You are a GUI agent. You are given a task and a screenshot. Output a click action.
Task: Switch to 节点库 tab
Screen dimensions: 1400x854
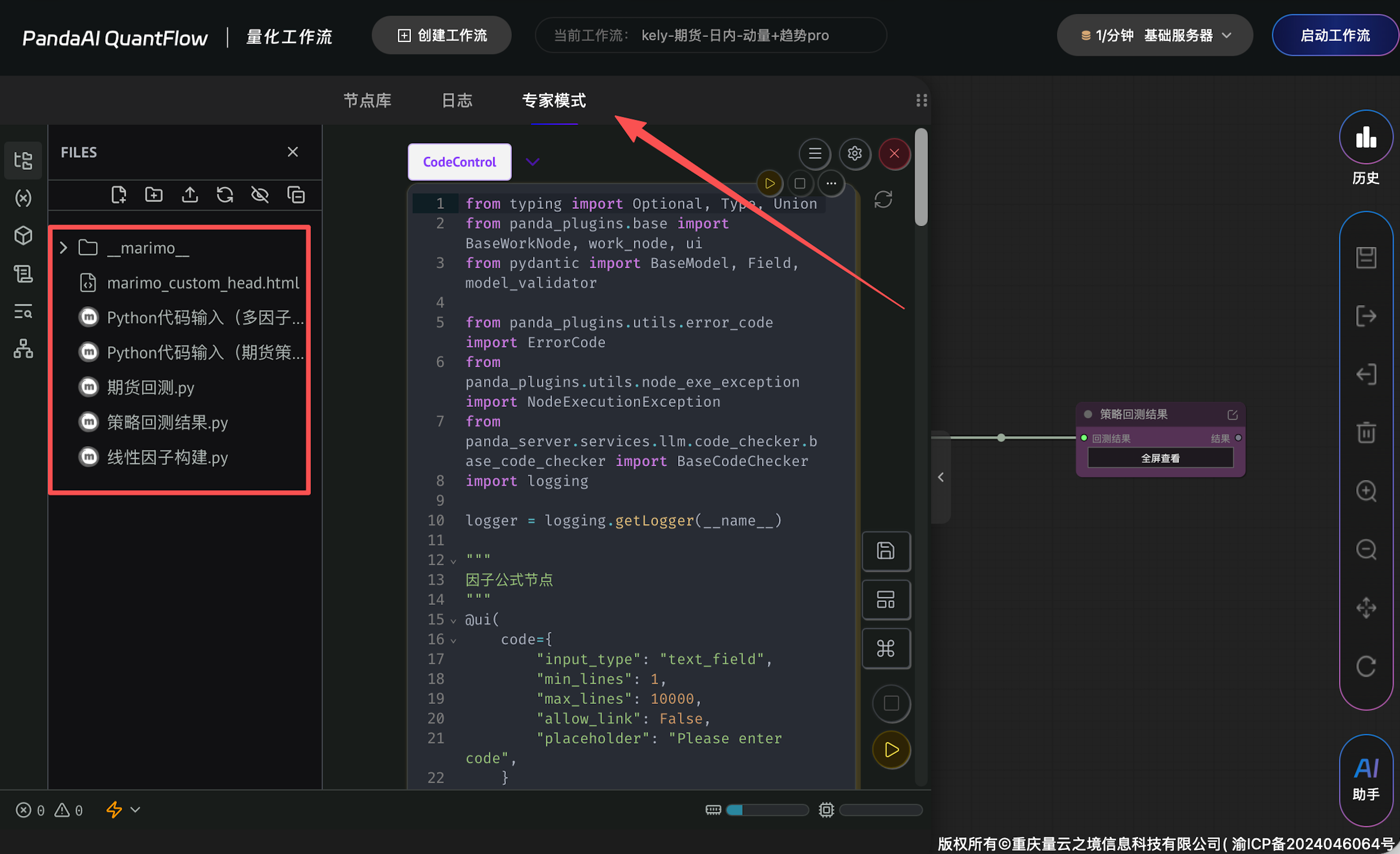click(x=367, y=101)
